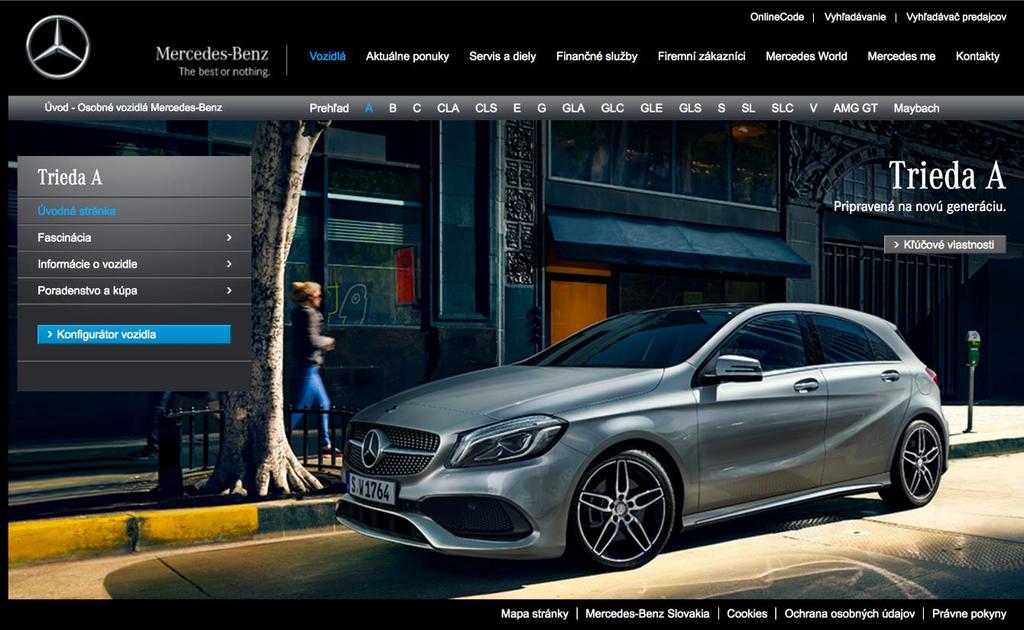1024x630 pixels.
Task: Launch the Konfigurátor vozidla button
Action: (134, 334)
